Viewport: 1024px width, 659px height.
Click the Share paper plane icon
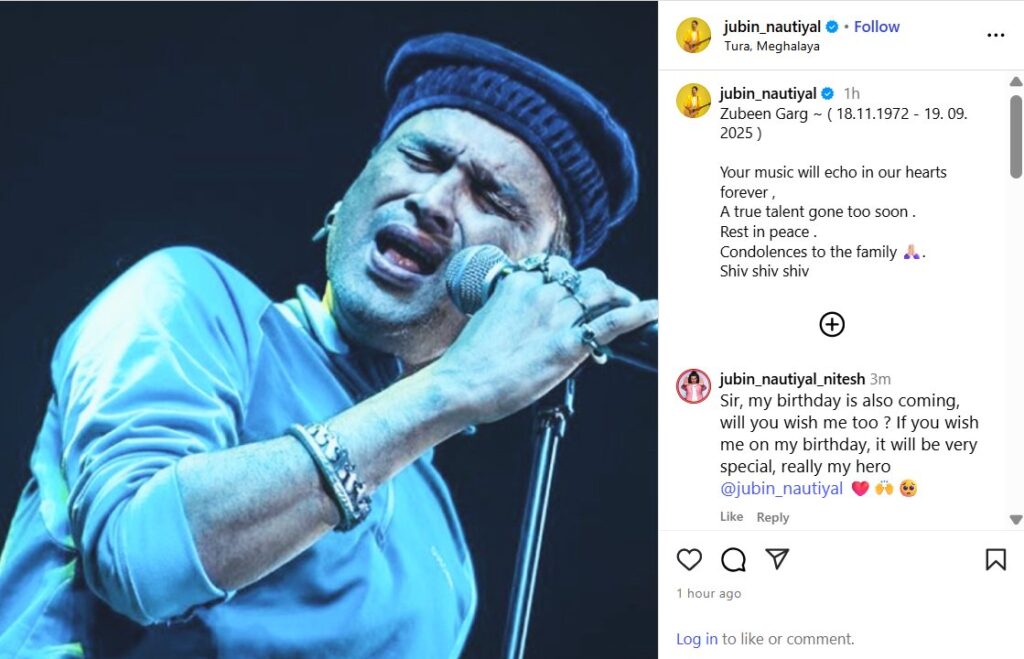[x=777, y=559]
